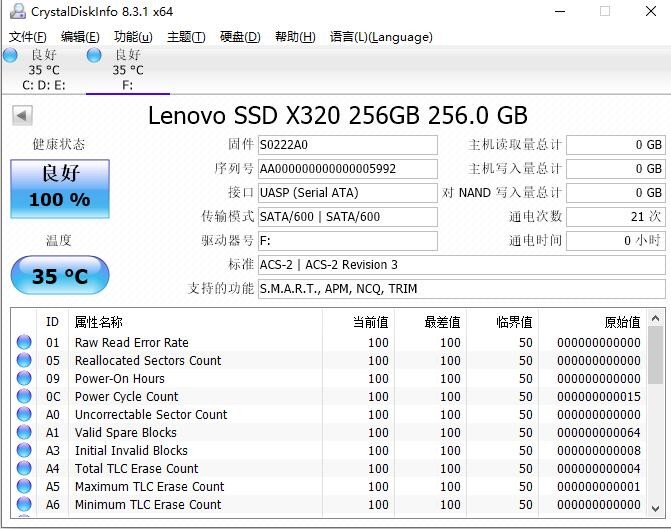This screenshot has width=671, height=529.
Task: Click the power-on time value 0 小时
Action: 616,241
